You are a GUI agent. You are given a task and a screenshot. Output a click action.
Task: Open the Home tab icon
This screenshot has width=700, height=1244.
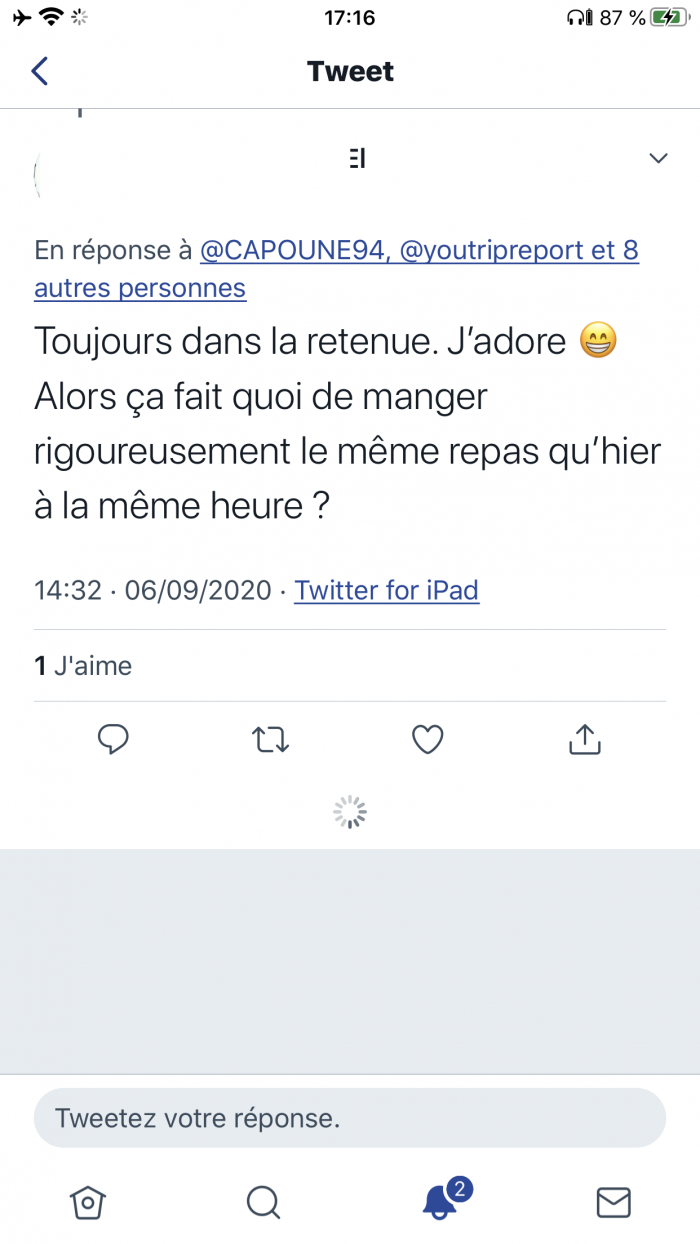tap(88, 1202)
